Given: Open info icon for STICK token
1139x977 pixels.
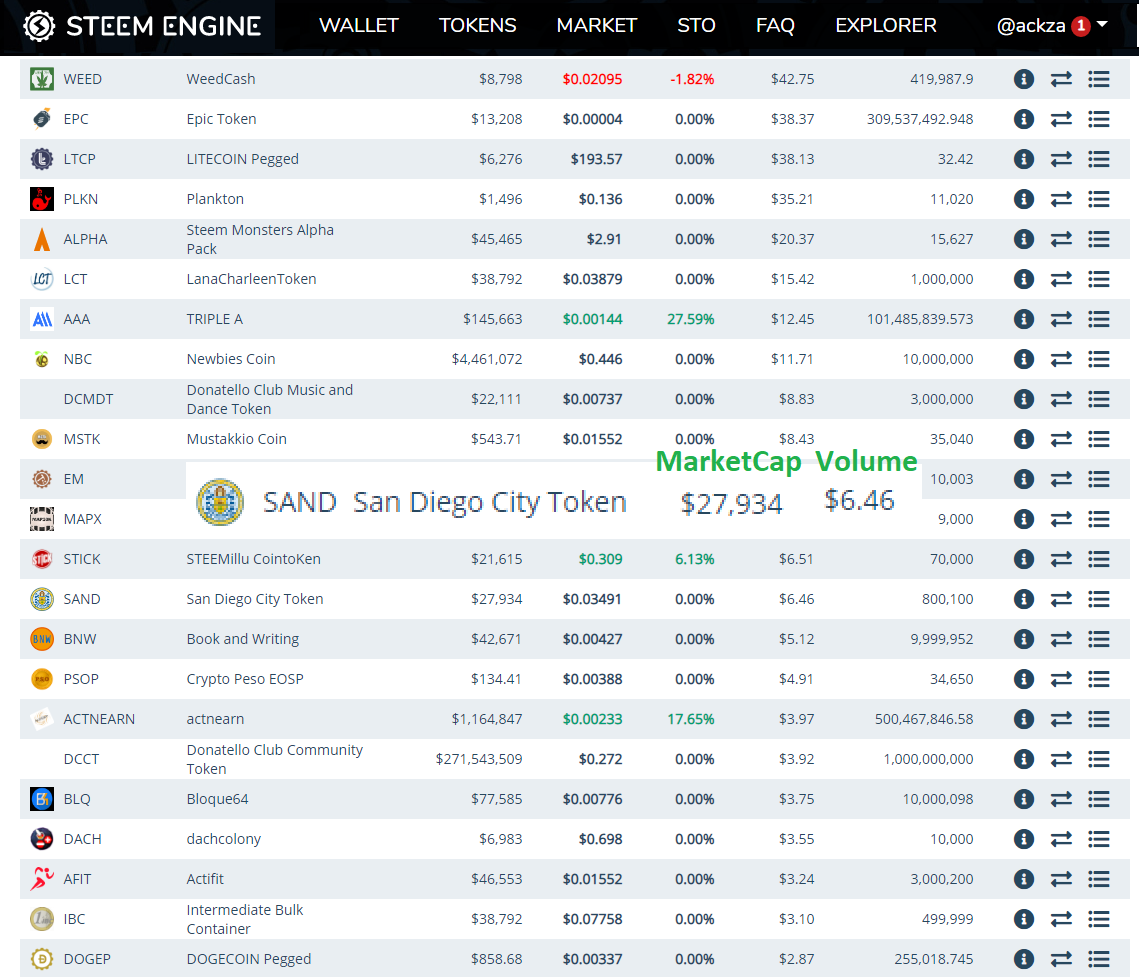Looking at the screenshot, I should 1024,559.
